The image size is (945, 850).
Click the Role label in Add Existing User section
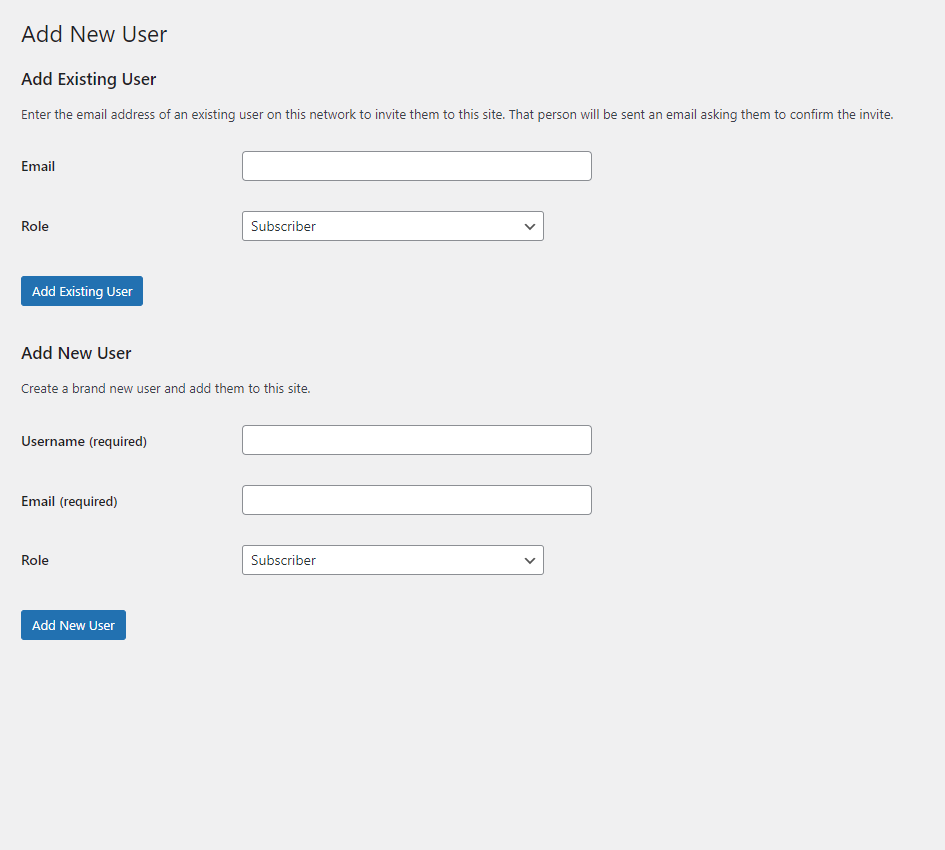click(x=35, y=227)
